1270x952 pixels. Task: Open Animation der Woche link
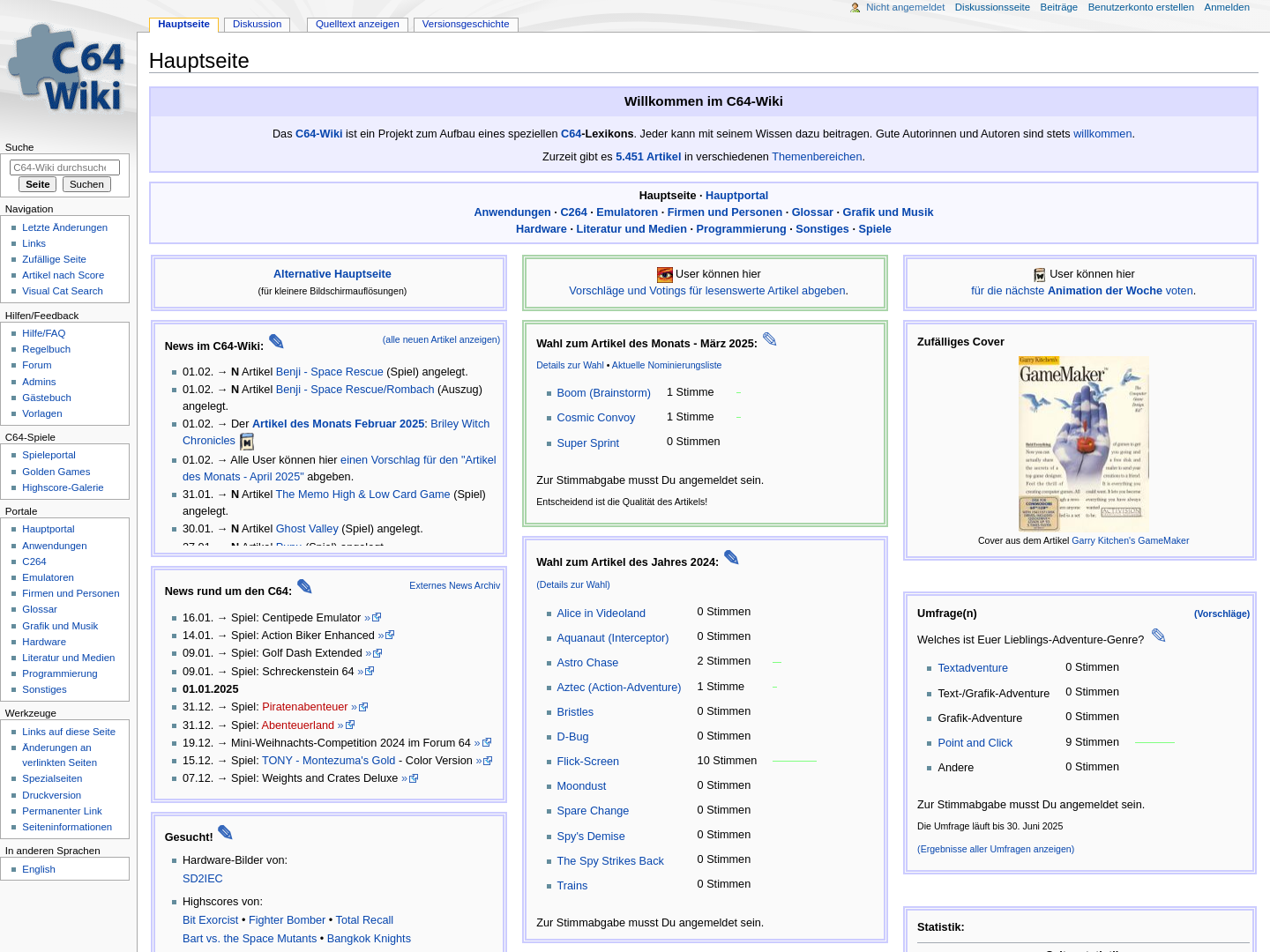1105,291
